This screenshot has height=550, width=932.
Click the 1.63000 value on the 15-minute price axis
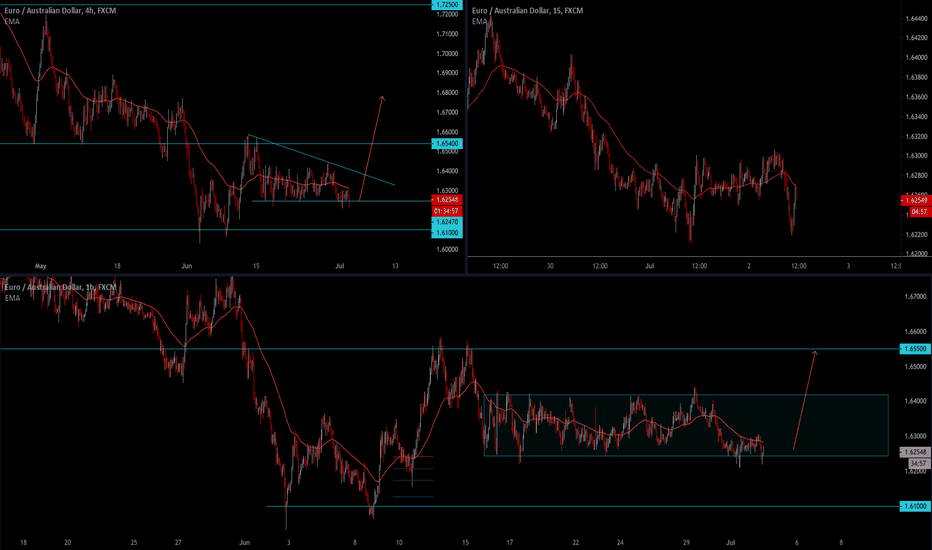[916, 156]
